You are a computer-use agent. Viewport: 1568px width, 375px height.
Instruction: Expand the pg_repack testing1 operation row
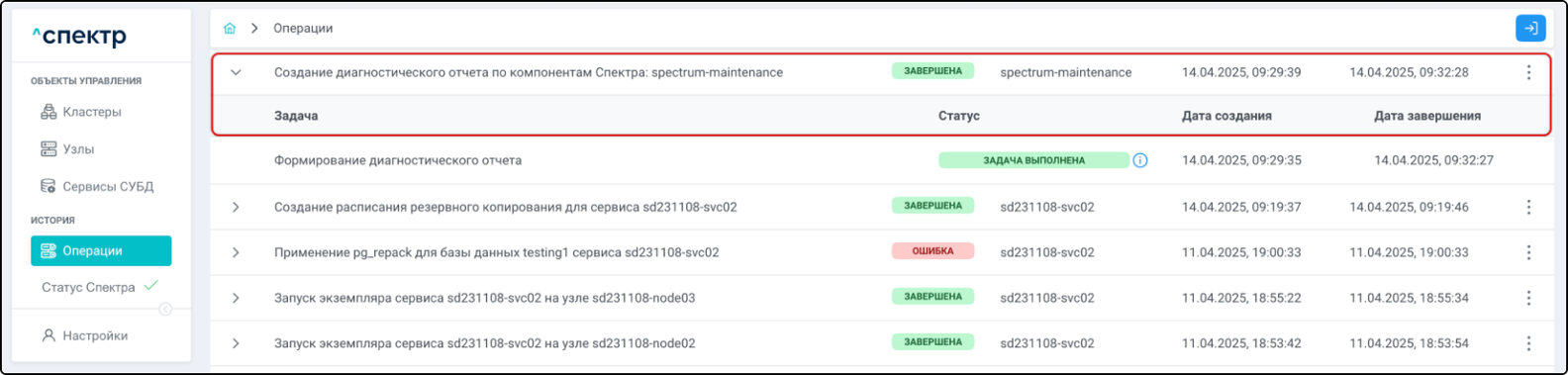click(236, 252)
